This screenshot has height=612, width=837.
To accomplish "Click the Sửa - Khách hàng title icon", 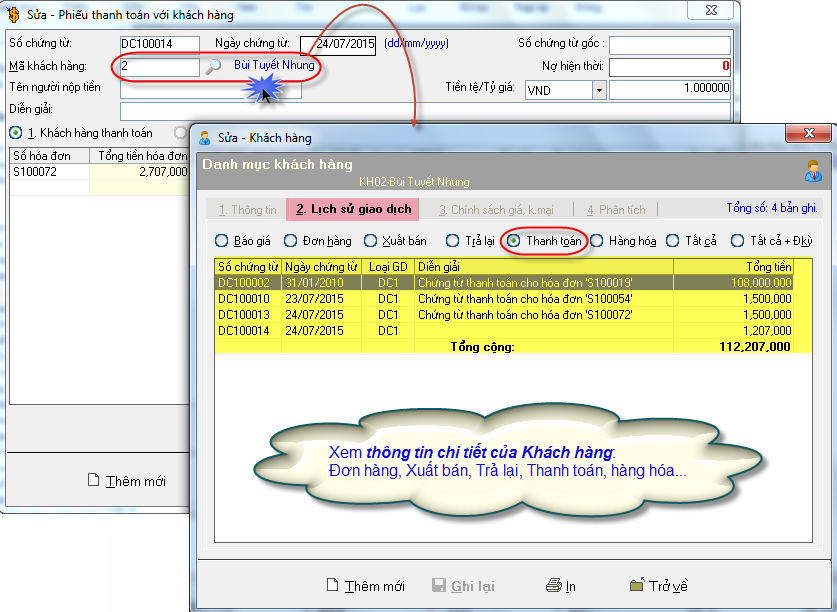I will coord(205,138).
